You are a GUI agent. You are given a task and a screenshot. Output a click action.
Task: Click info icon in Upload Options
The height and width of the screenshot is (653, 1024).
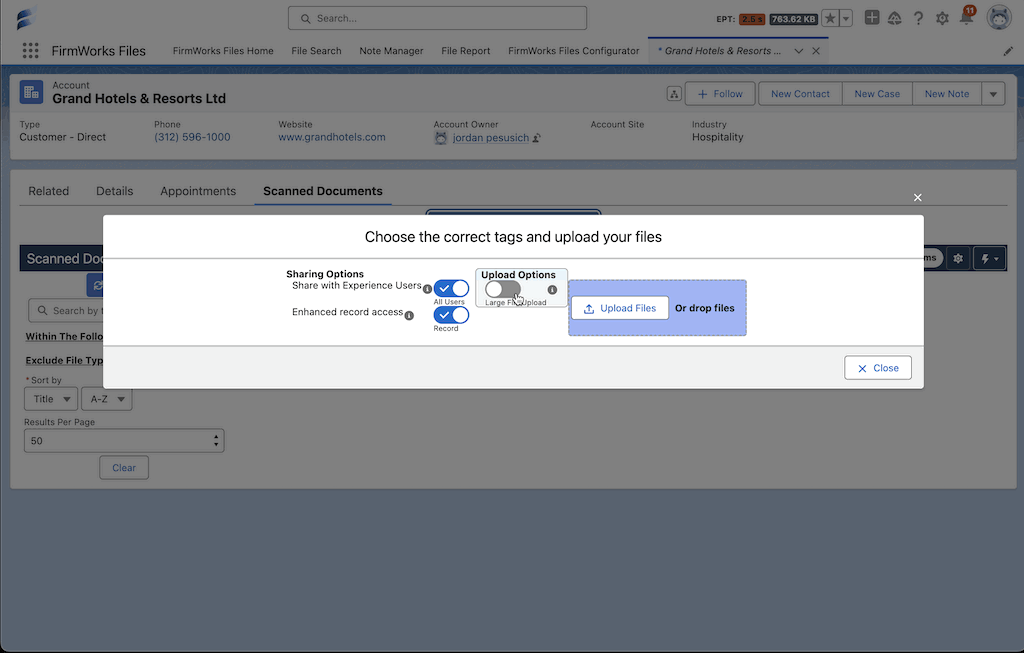coord(552,290)
